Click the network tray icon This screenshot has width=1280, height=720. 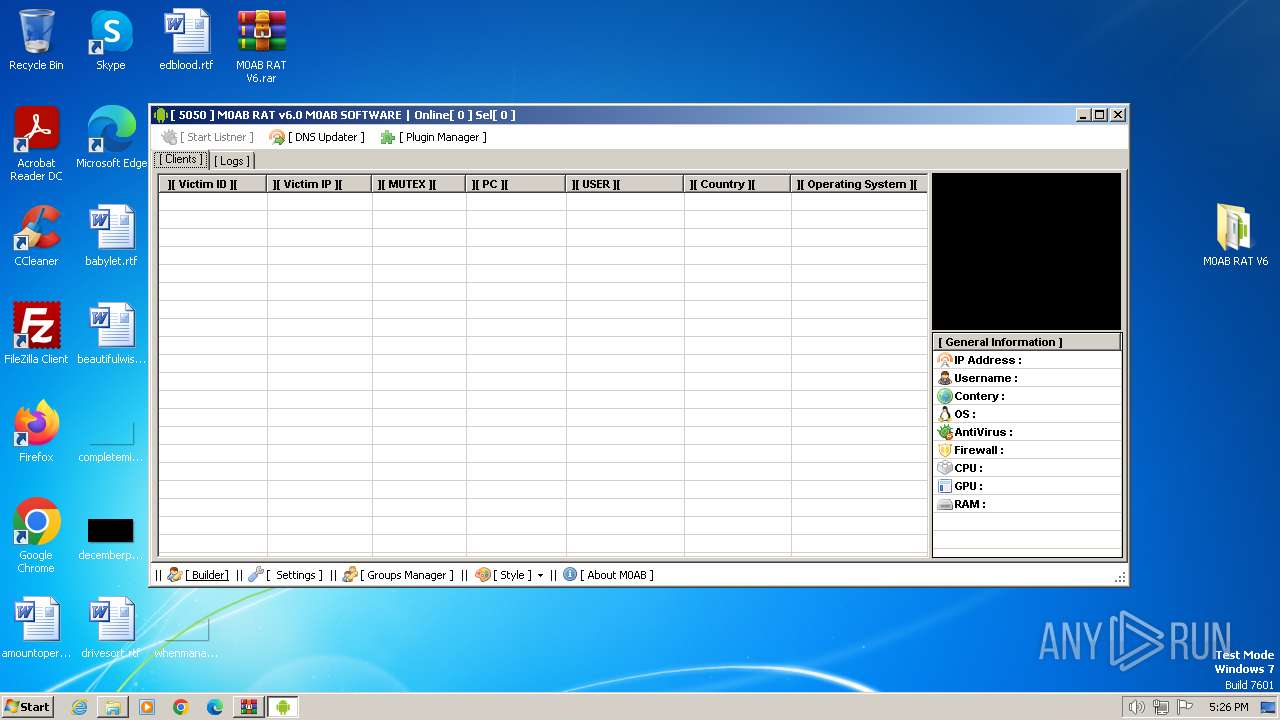[1161, 707]
